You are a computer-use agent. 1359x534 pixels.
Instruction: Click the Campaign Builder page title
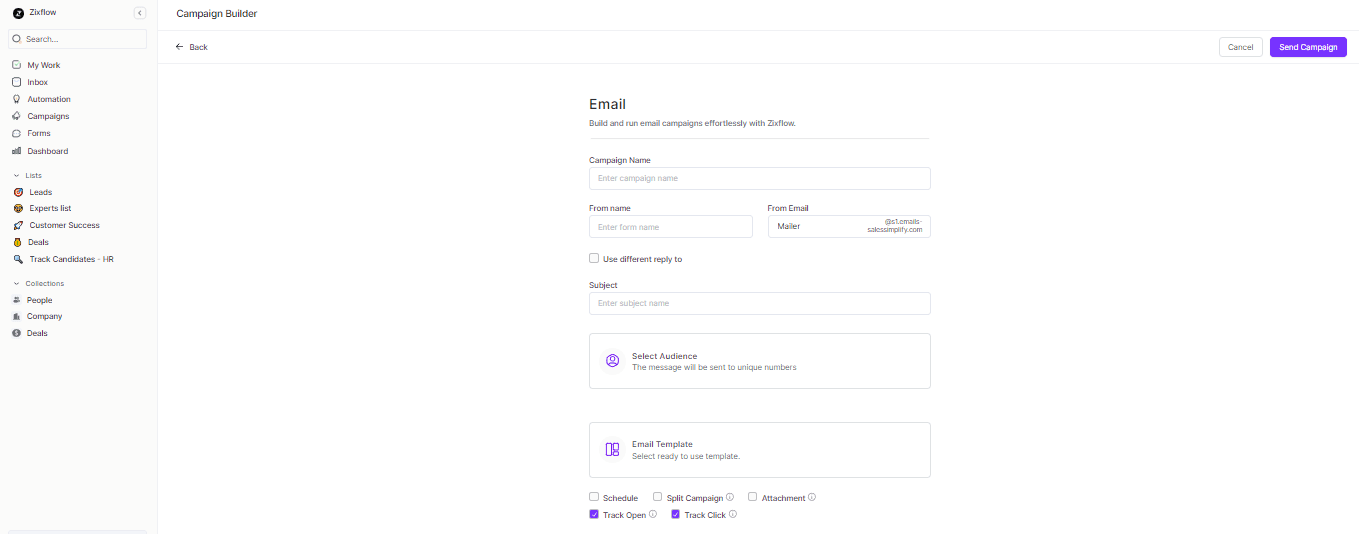pos(216,14)
